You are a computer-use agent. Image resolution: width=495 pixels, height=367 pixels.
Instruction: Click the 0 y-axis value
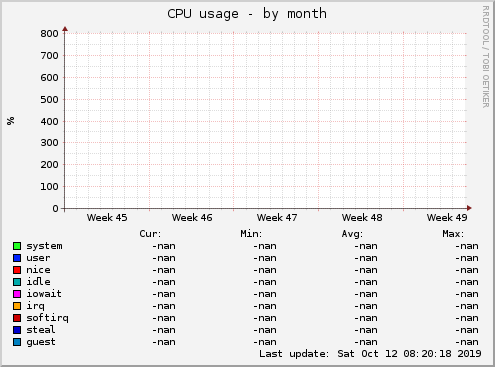pos(55,209)
